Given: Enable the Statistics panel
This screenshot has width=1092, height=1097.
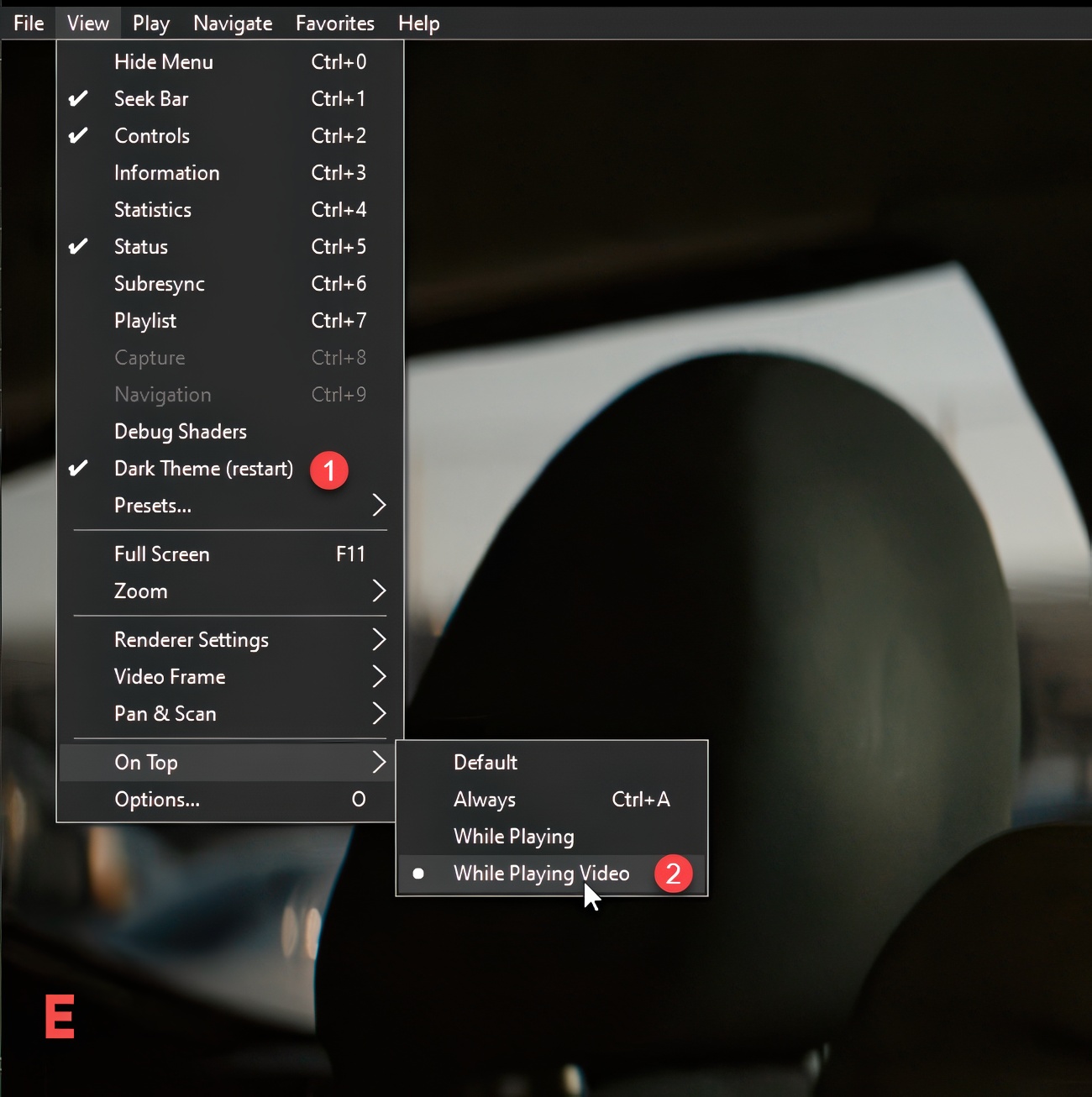Looking at the screenshot, I should (x=230, y=210).
